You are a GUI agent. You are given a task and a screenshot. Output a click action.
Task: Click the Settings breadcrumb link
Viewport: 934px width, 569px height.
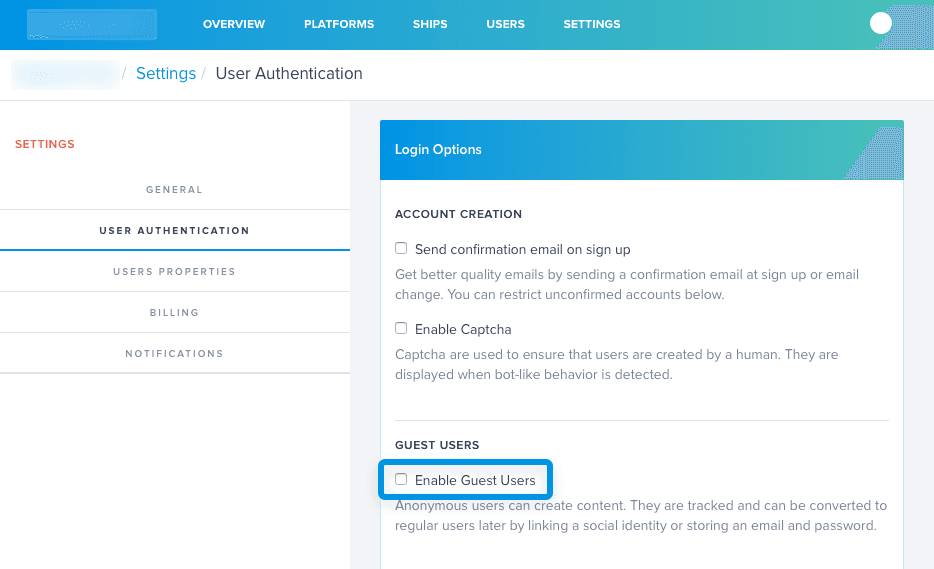coord(166,74)
